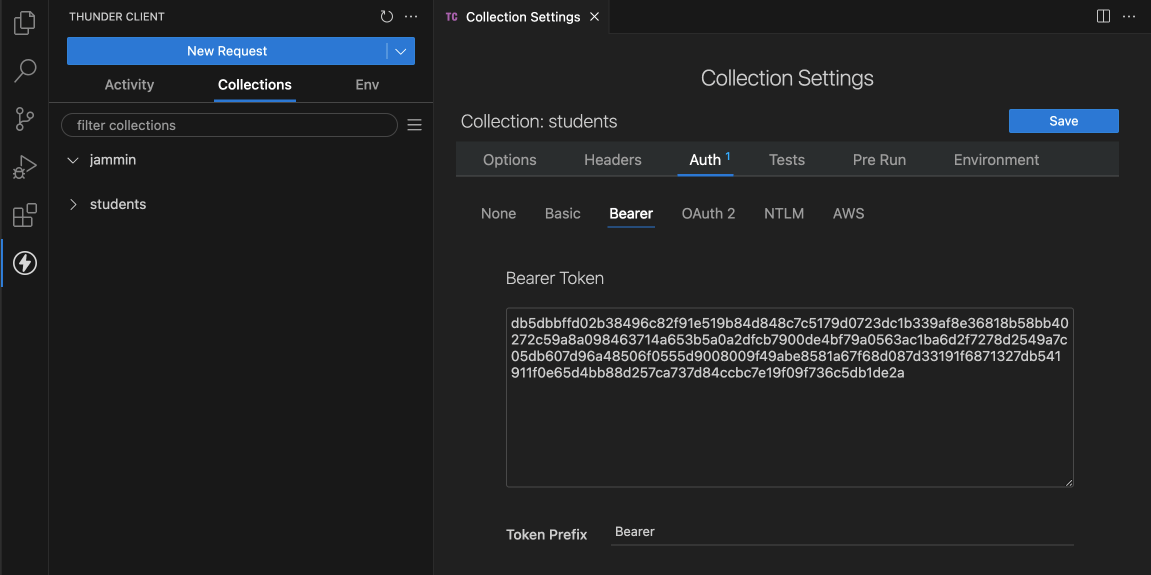This screenshot has width=1151, height=575.
Task: Open editor more actions ellipsis
Action: [x=1128, y=16]
